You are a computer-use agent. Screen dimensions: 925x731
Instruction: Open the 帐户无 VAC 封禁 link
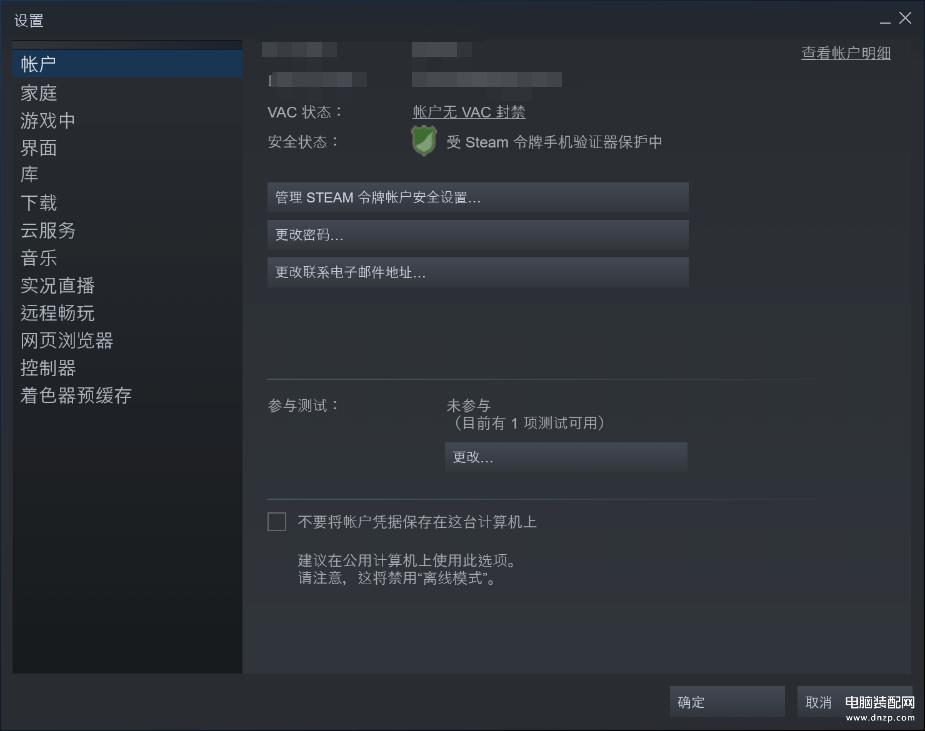coord(469,112)
